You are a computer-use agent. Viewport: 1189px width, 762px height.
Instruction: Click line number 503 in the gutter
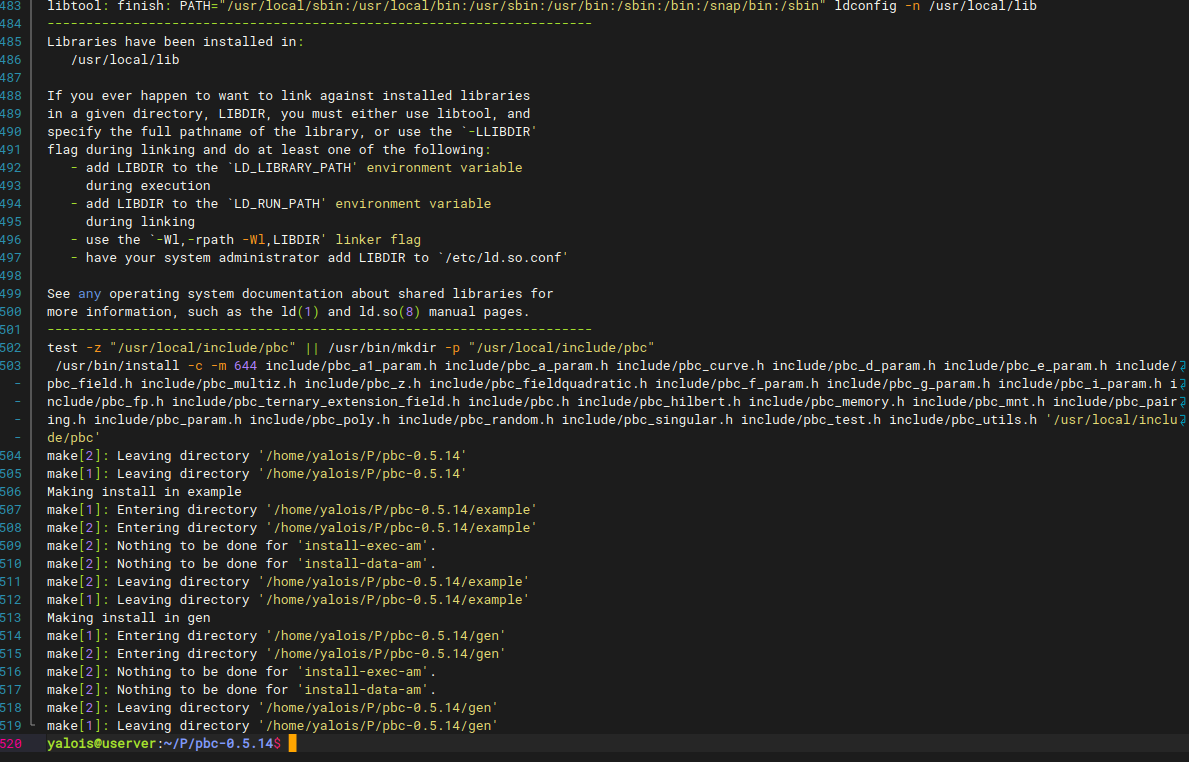(x=11, y=366)
